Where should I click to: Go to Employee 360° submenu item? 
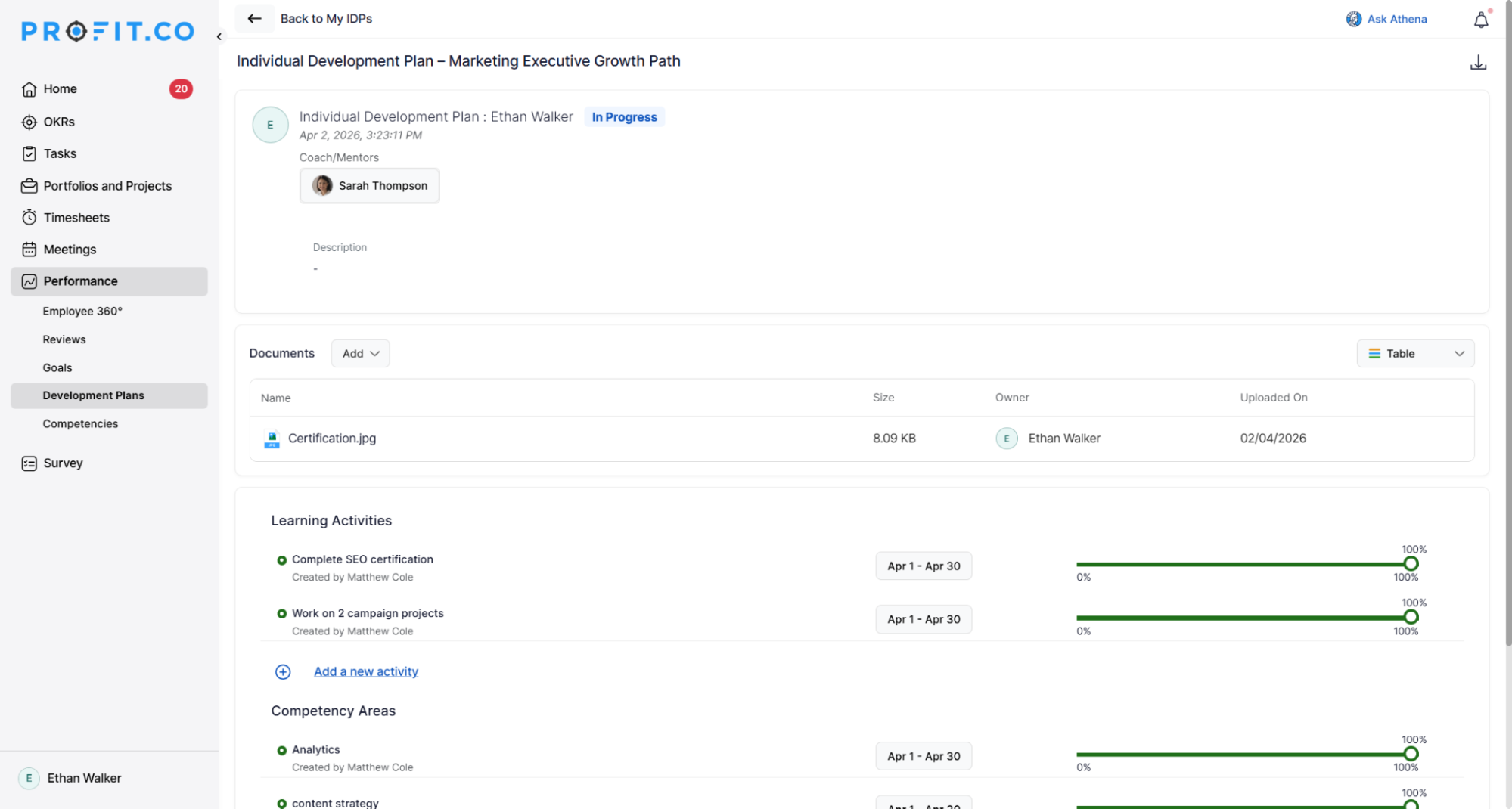[82, 312]
